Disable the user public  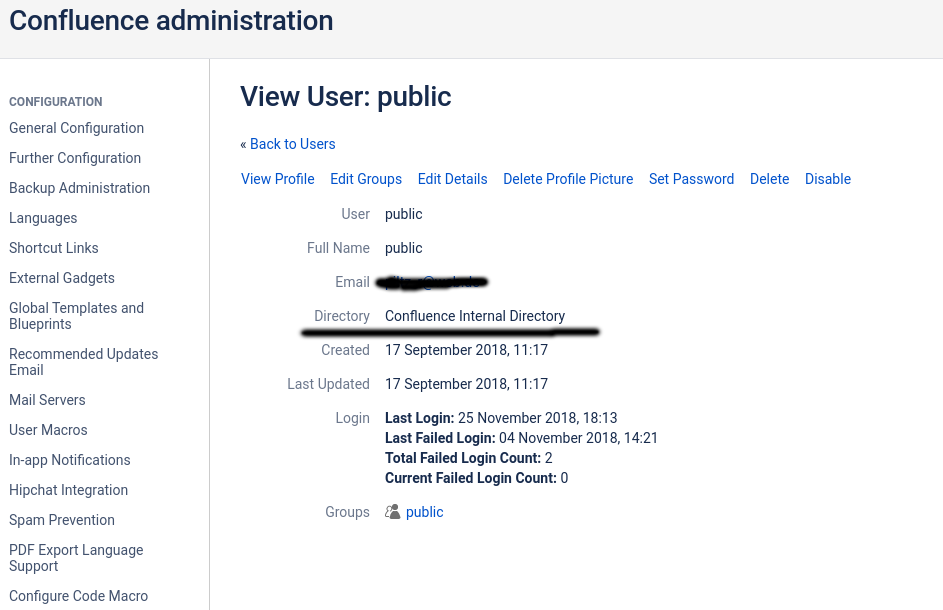(827, 179)
